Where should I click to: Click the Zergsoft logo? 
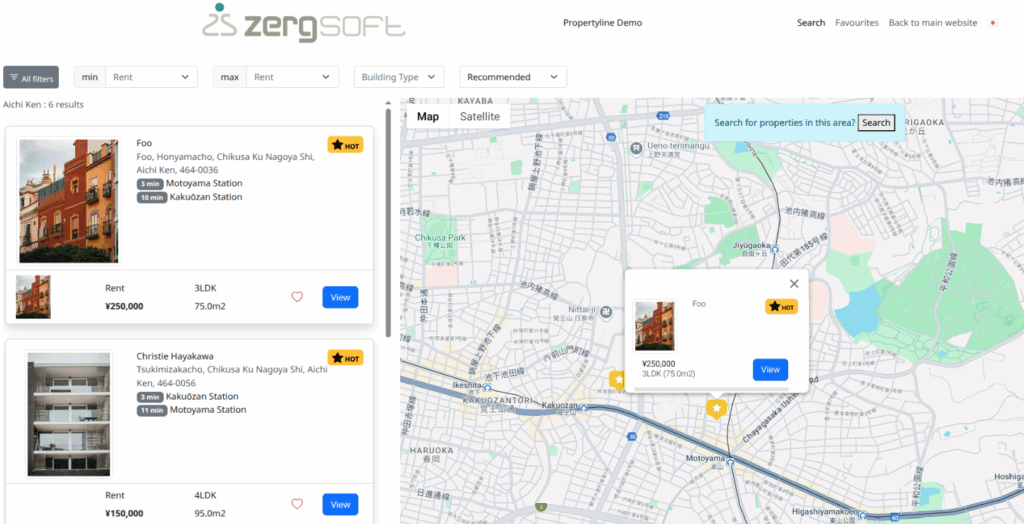pos(303,22)
